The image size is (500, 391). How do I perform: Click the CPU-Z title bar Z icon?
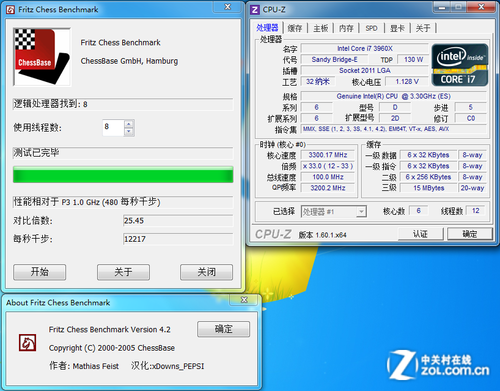click(x=255, y=10)
